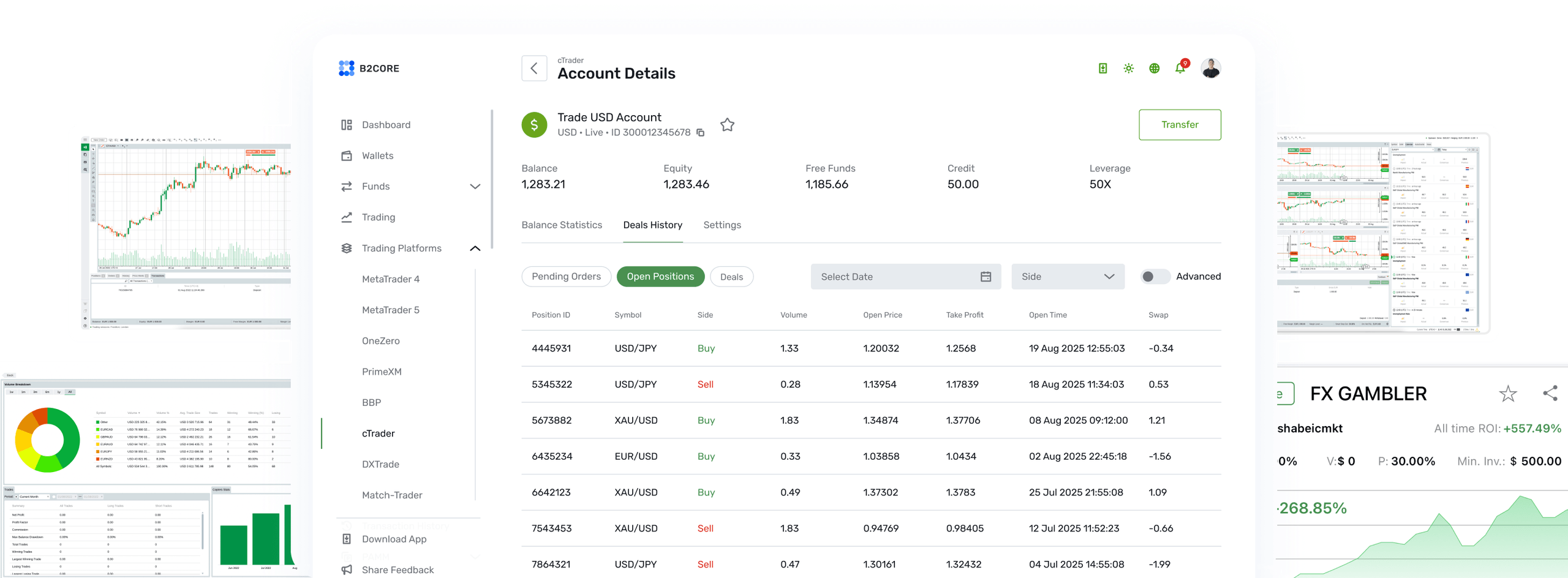Select position ID 4445931
Image resolution: width=1568 pixels, height=578 pixels.
551,348
